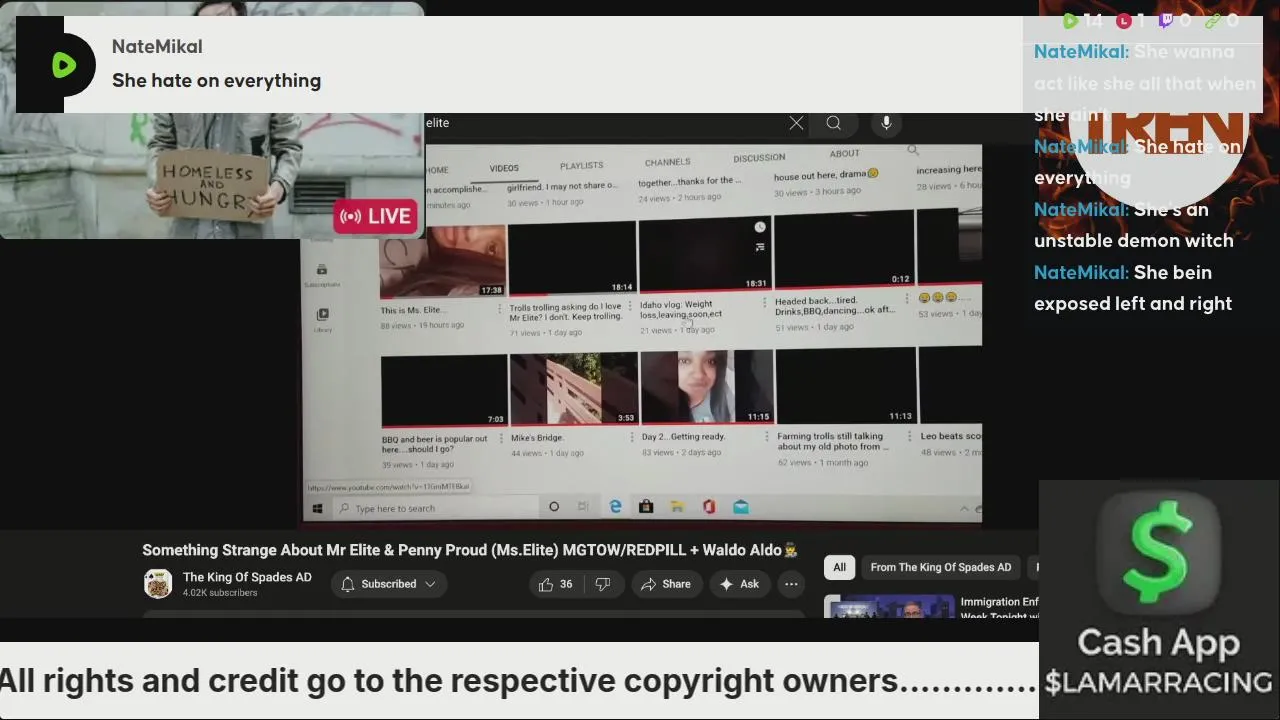Open options menu for 'Mike's Bridge' video
Screen dimensions: 1280x720
(x=632, y=437)
